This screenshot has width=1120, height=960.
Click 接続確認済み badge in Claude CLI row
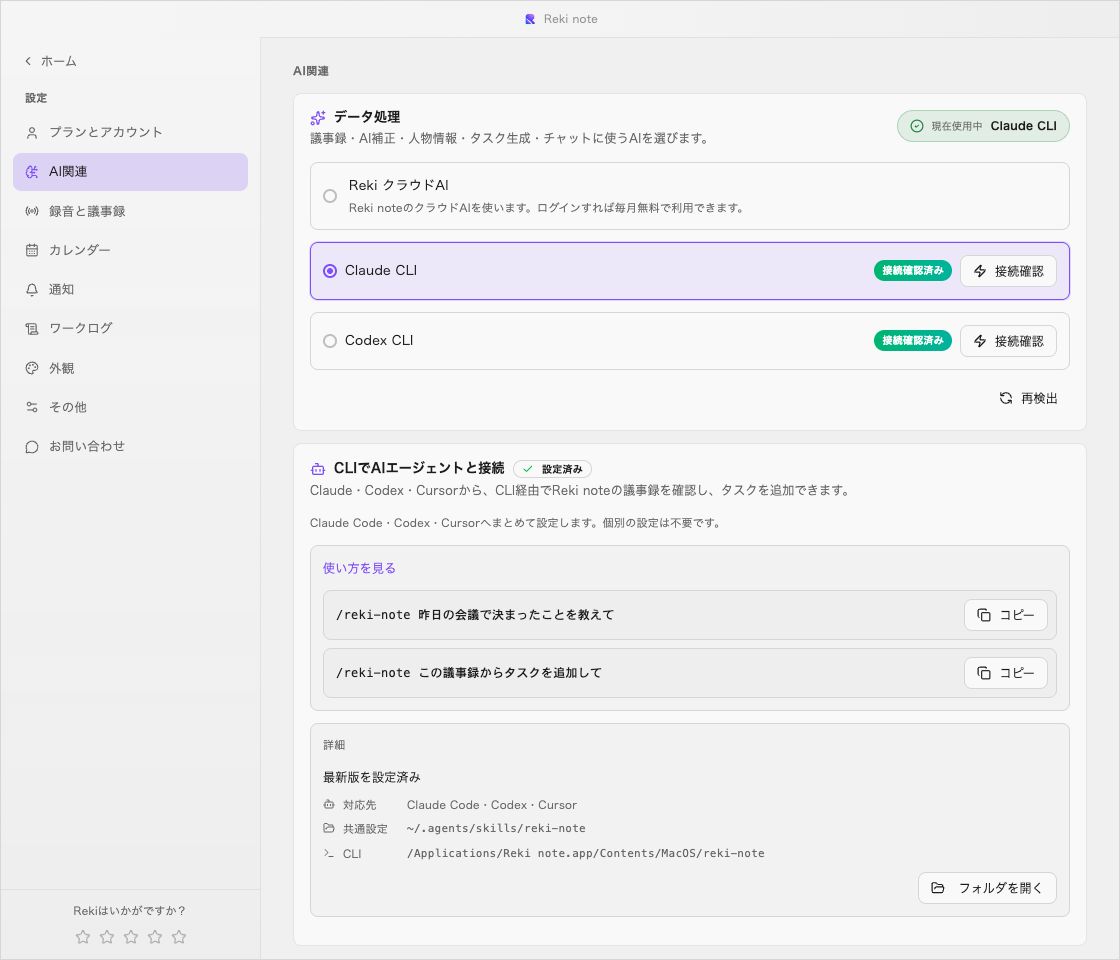tap(913, 271)
